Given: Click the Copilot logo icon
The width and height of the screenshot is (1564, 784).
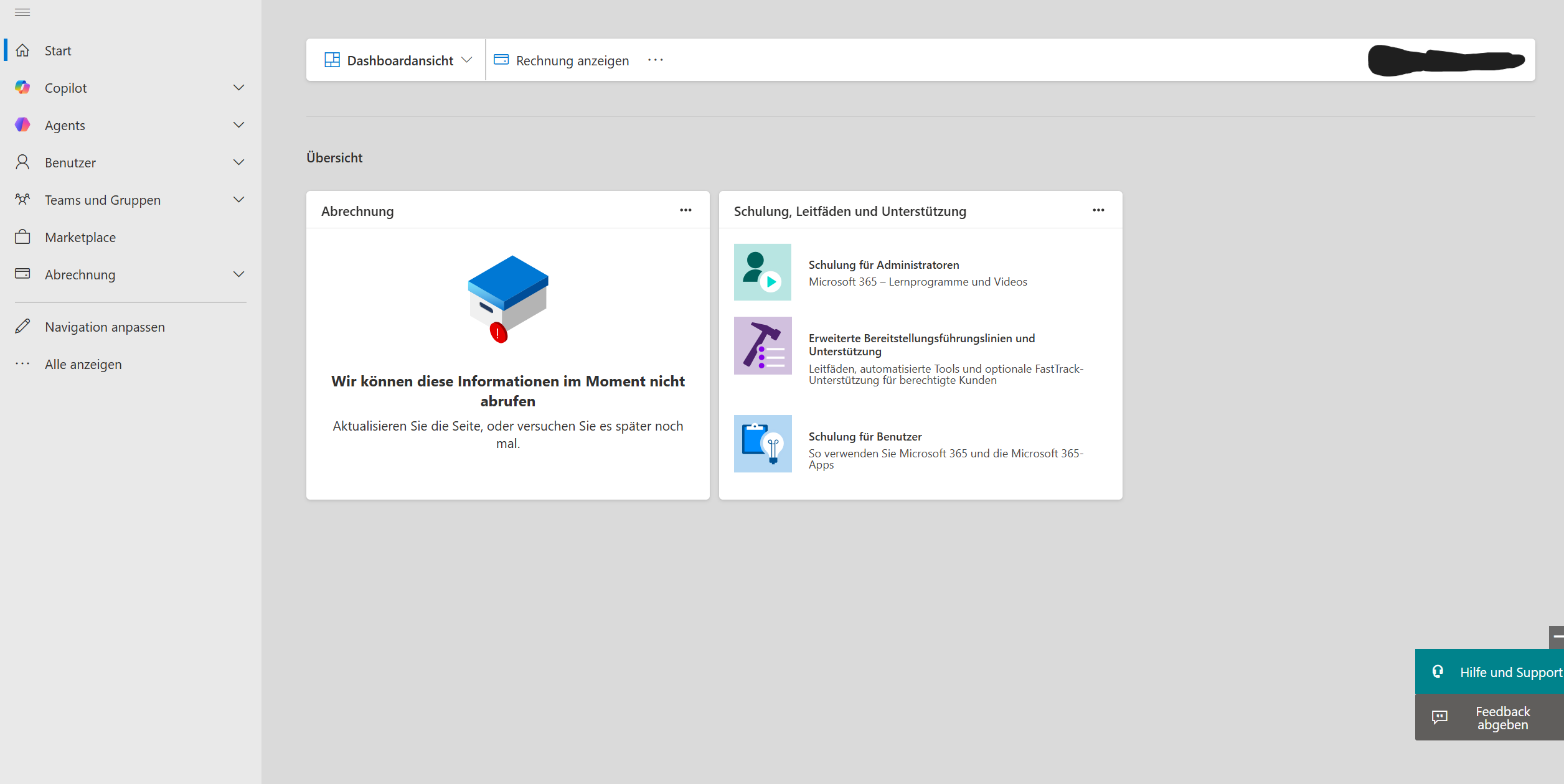Looking at the screenshot, I should point(22,88).
